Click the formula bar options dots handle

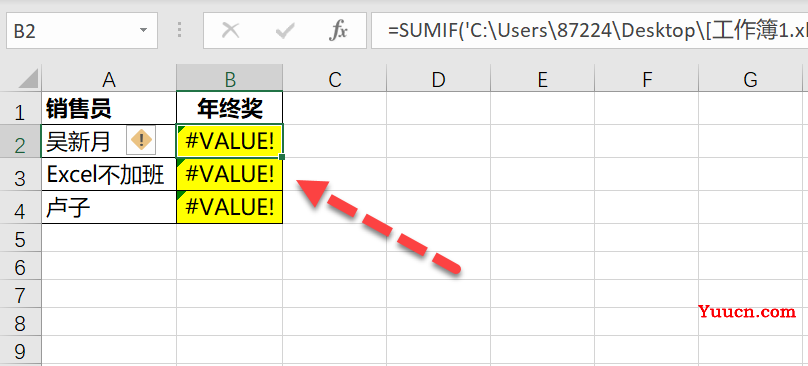click(x=180, y=31)
